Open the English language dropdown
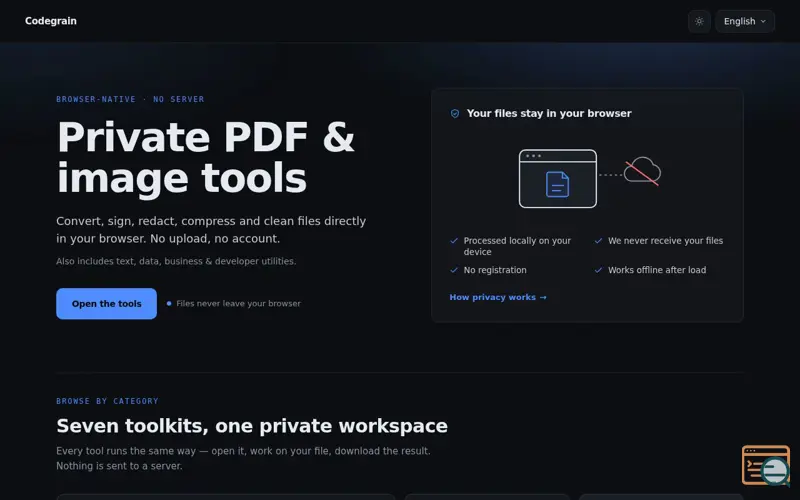Image resolution: width=800 pixels, height=500 pixels. 744,21
